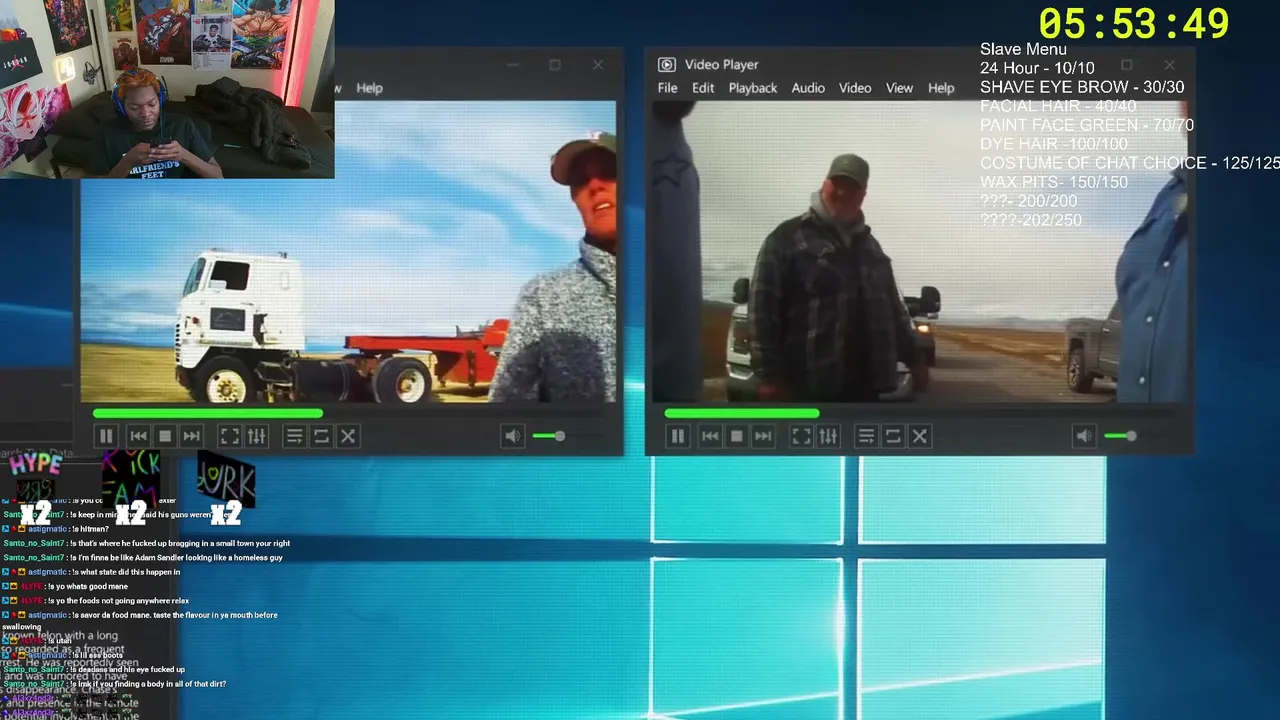Pause playback in the left video player
1280x720 pixels.
pyautogui.click(x=106, y=436)
